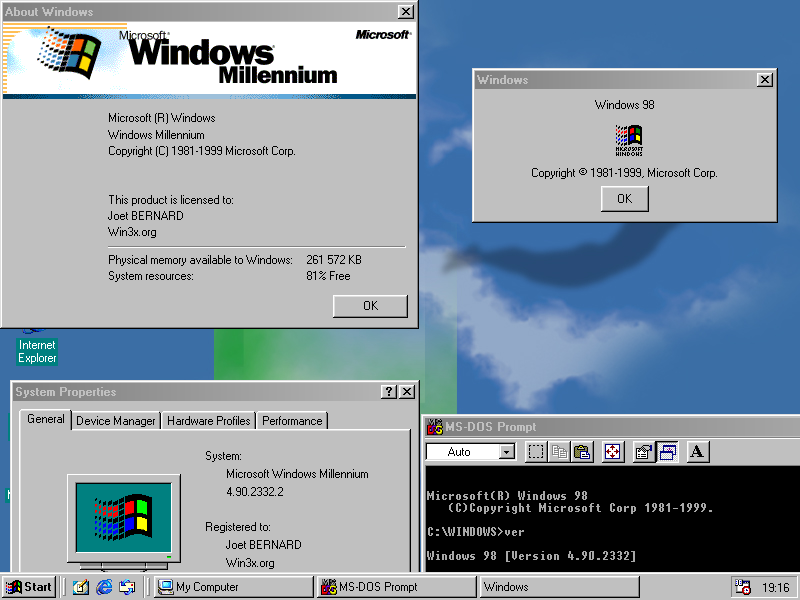Click the Mark button in MS-DOS toolbar

(536, 452)
